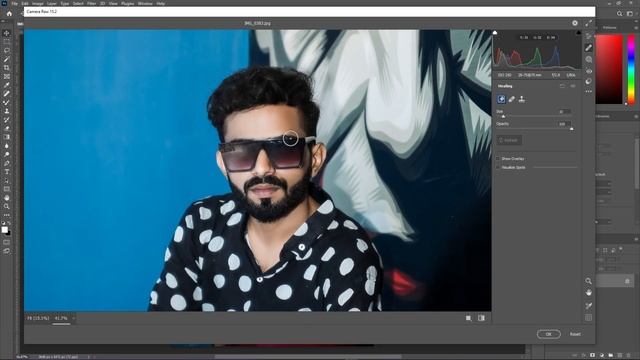Open the Image menu
This screenshot has height=360, width=640.
[x=38, y=3]
